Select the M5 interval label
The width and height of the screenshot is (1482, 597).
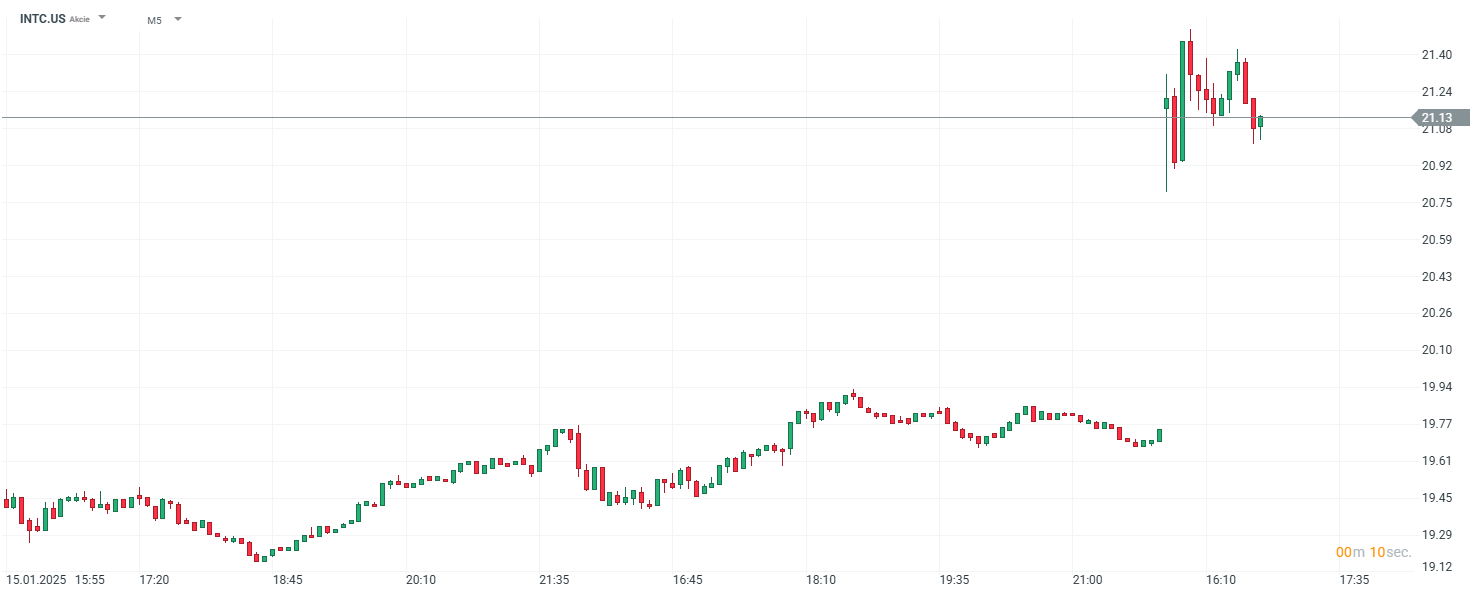[x=154, y=20]
